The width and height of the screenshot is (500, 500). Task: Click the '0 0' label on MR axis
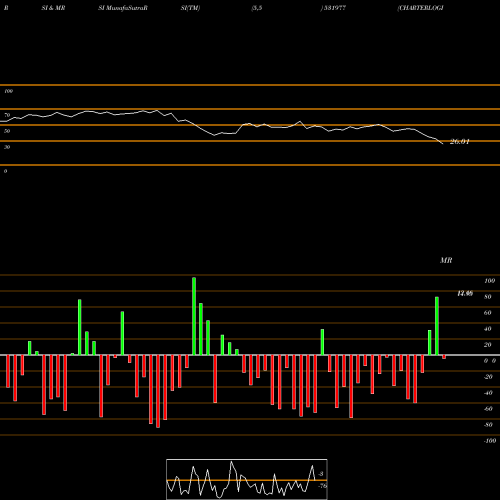pyautogui.click(x=490, y=361)
